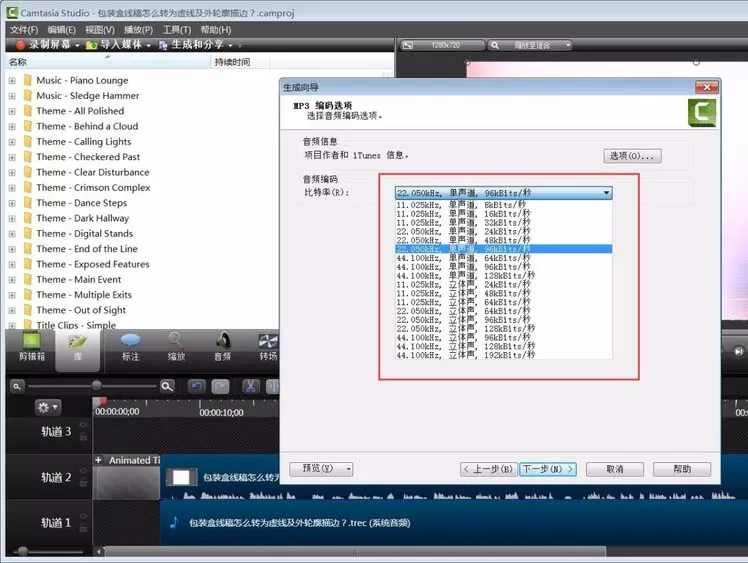This screenshot has height=563, width=748.
Task: Open the 工具(T) menu
Action: click(x=177, y=30)
